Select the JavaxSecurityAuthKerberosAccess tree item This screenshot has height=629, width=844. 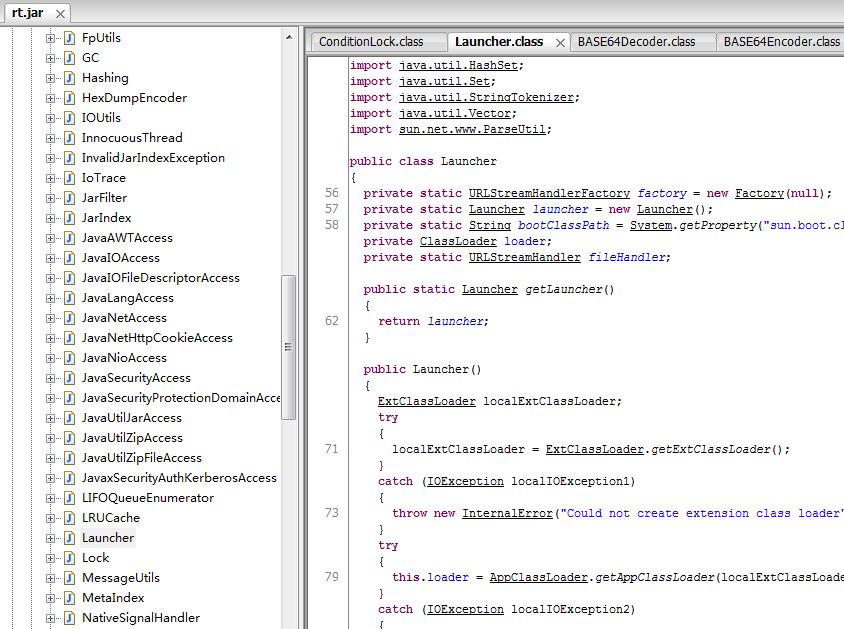coord(179,478)
